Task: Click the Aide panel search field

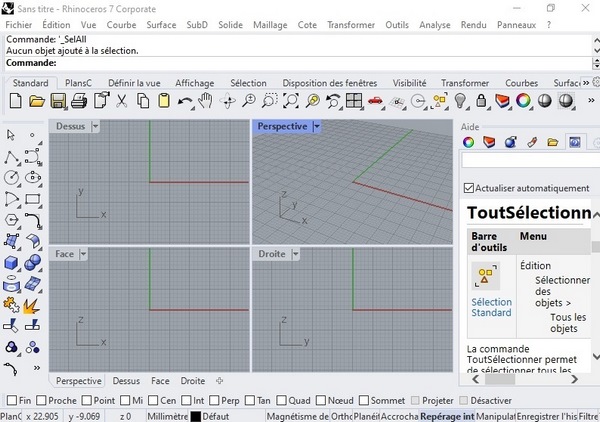Action: coord(530,160)
